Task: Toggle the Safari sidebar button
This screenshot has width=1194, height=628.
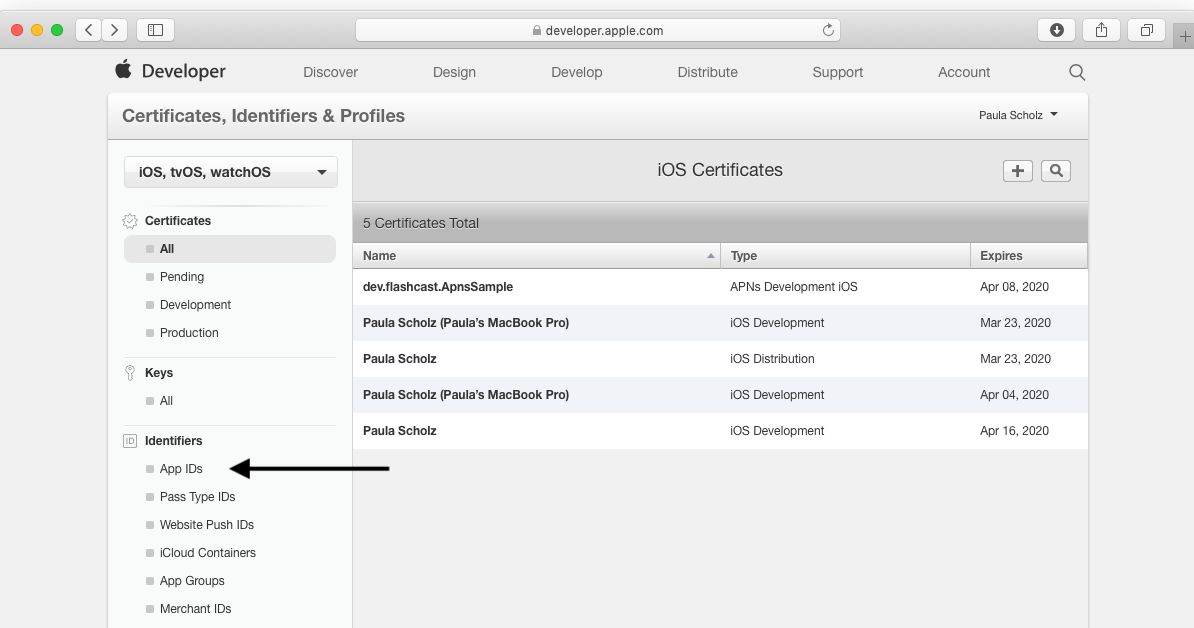Action: 155,30
